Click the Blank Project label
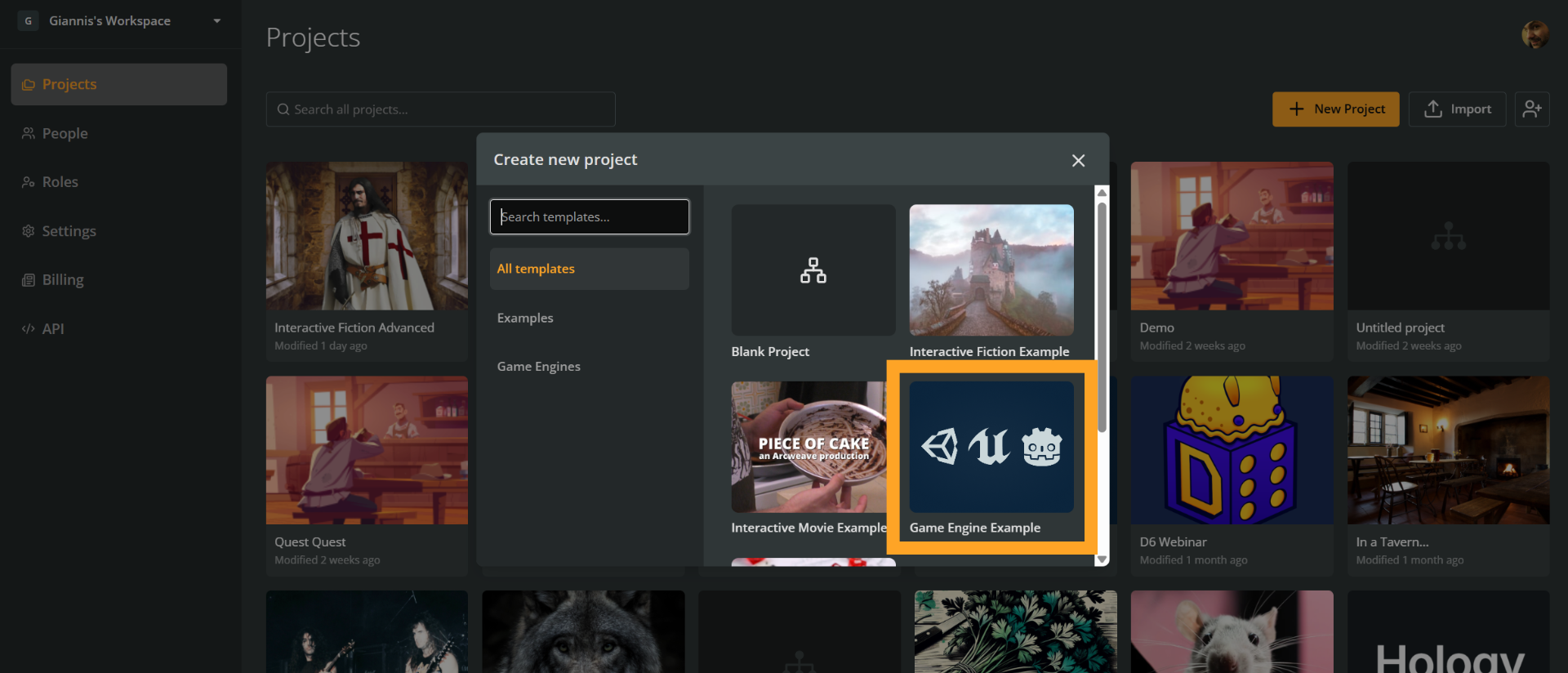 click(770, 352)
